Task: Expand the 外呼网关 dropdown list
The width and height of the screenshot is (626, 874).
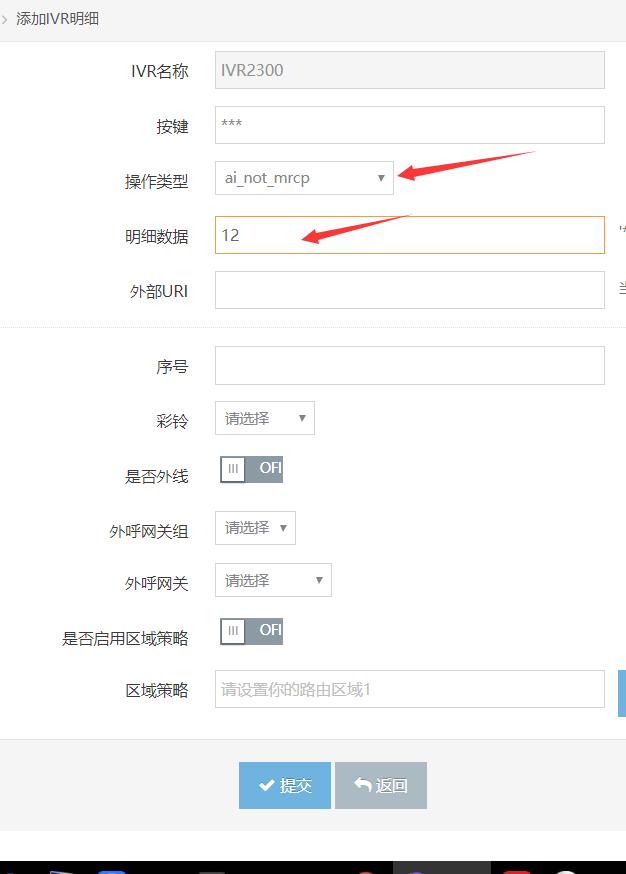Action: (273, 580)
